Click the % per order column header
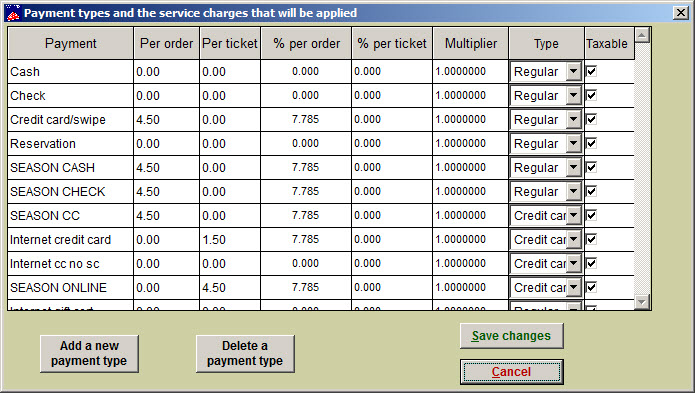 [306, 43]
